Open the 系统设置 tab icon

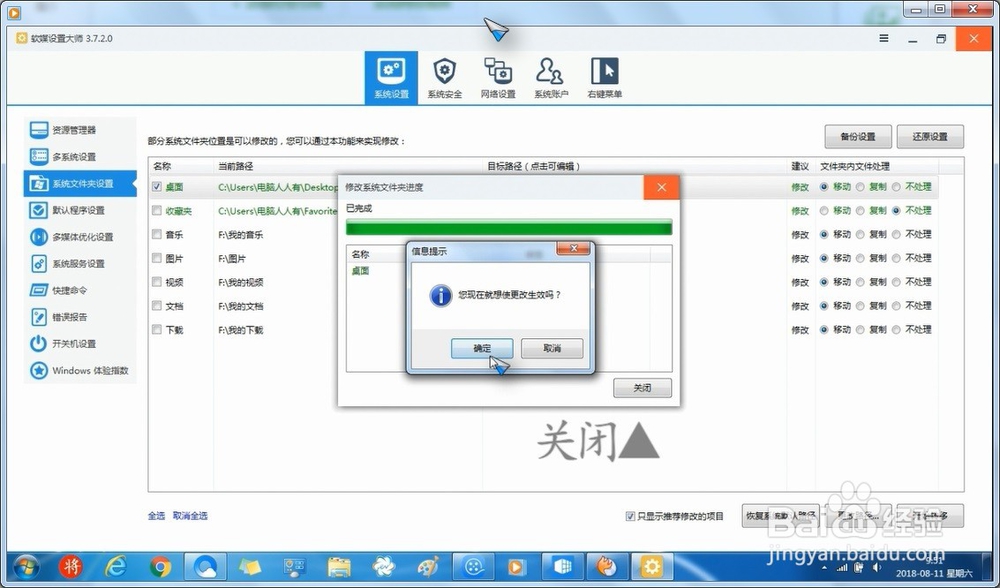(391, 78)
